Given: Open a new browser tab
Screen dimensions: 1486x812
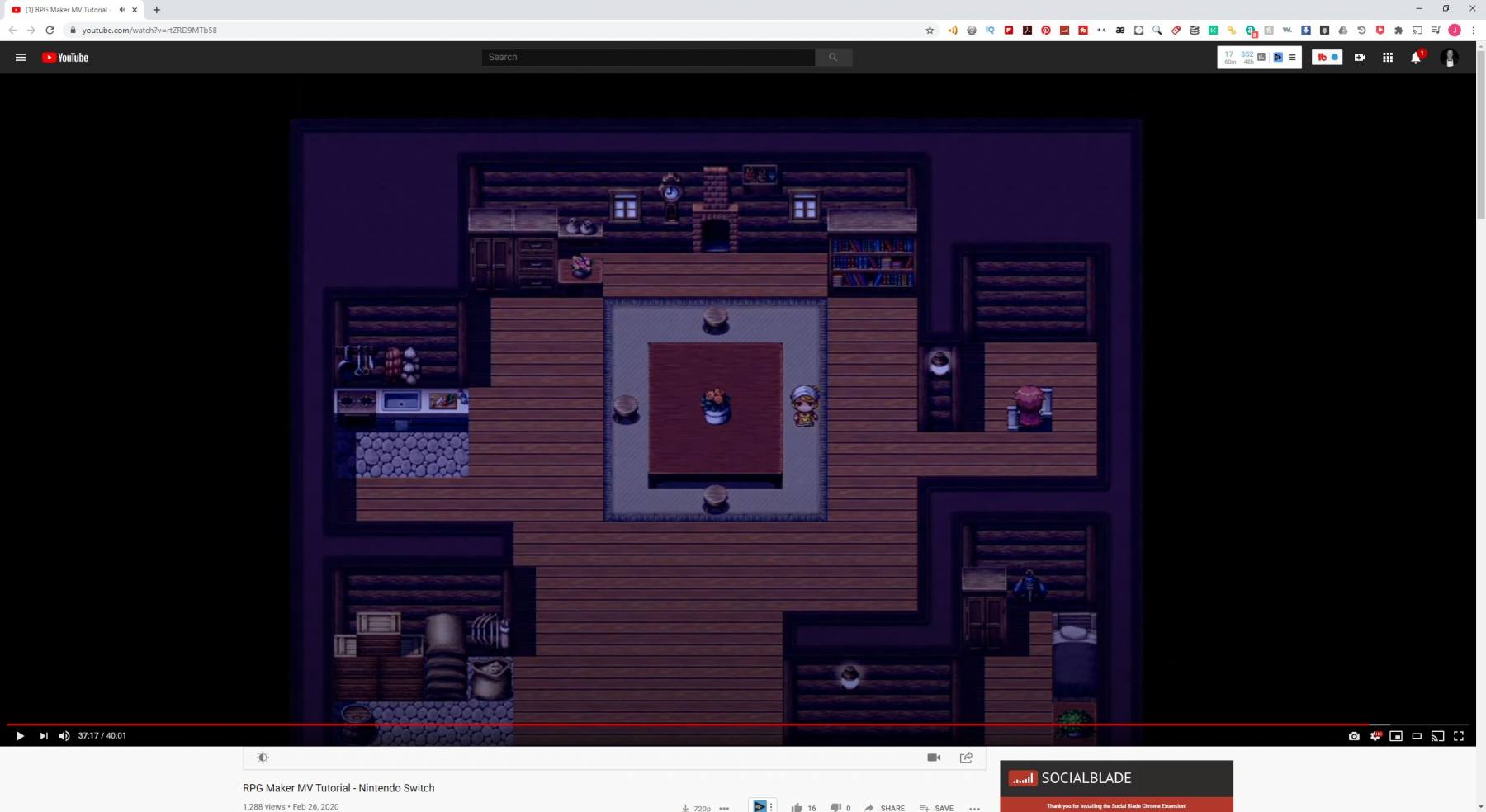Looking at the screenshot, I should click(157, 10).
